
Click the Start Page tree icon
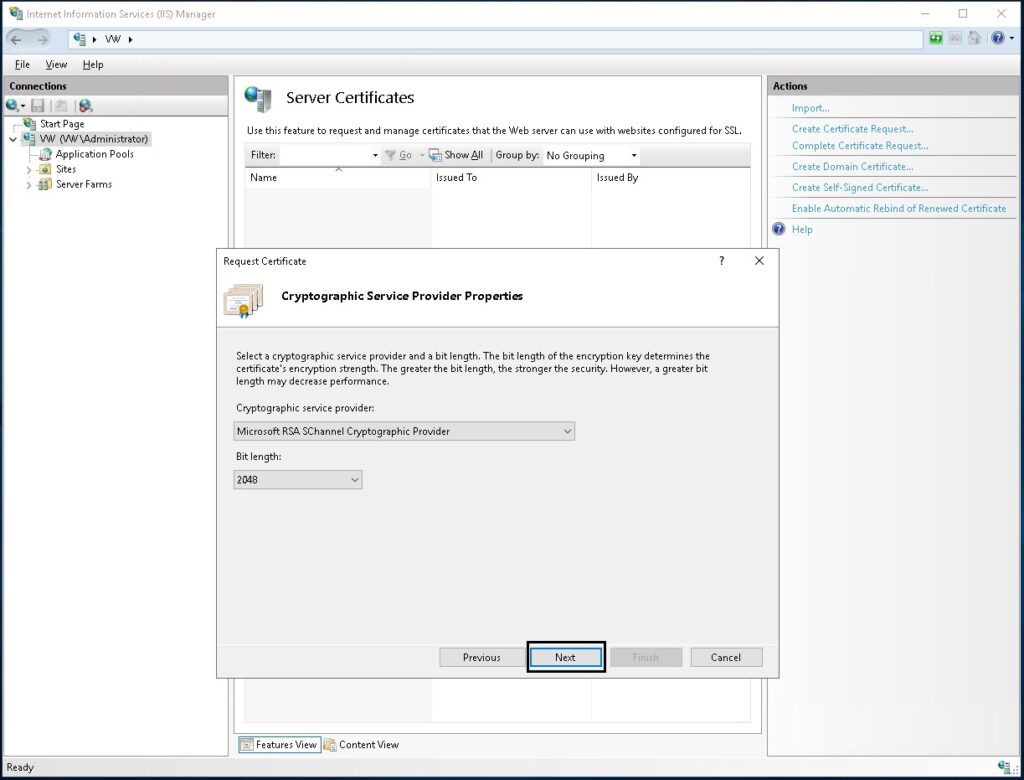pyautogui.click(x=30, y=124)
